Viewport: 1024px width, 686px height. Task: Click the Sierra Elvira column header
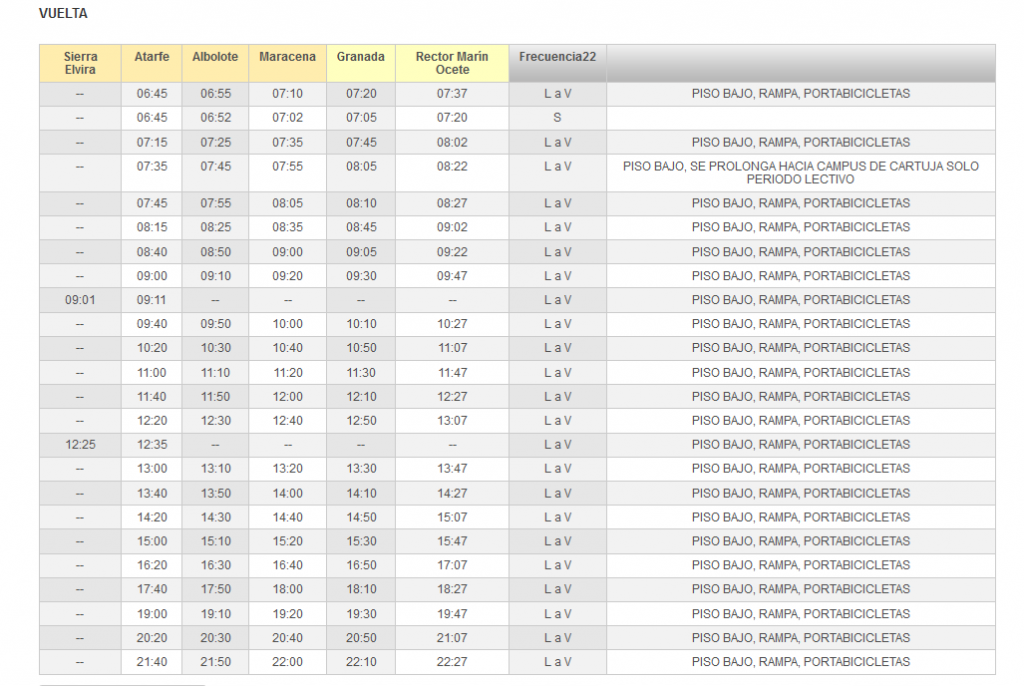point(80,63)
